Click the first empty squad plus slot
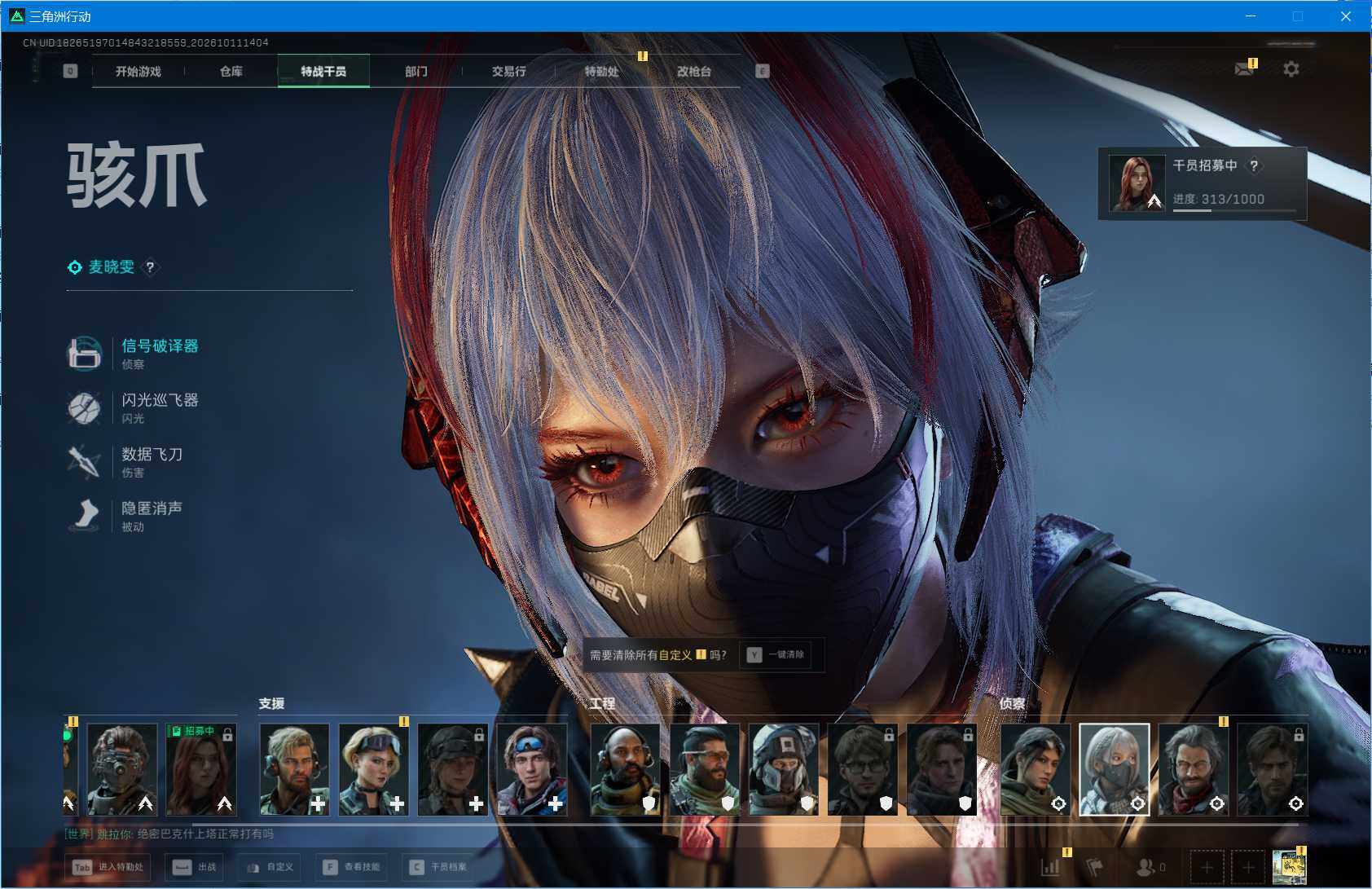 [1207, 867]
